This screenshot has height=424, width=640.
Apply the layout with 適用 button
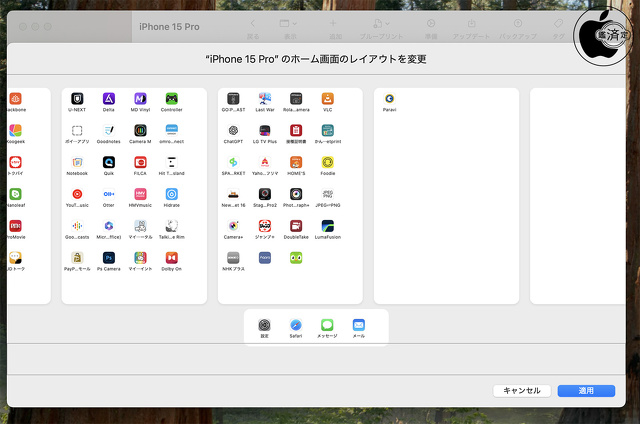click(x=586, y=391)
